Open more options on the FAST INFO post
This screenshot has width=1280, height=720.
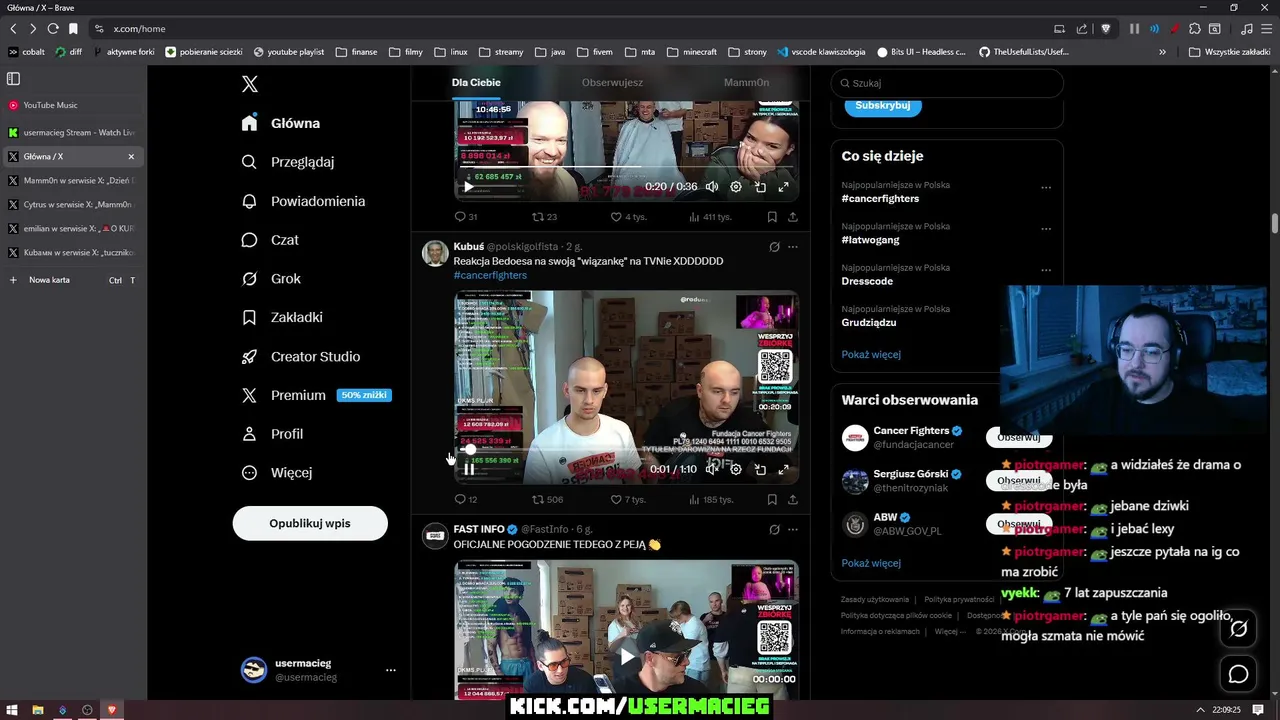point(793,530)
